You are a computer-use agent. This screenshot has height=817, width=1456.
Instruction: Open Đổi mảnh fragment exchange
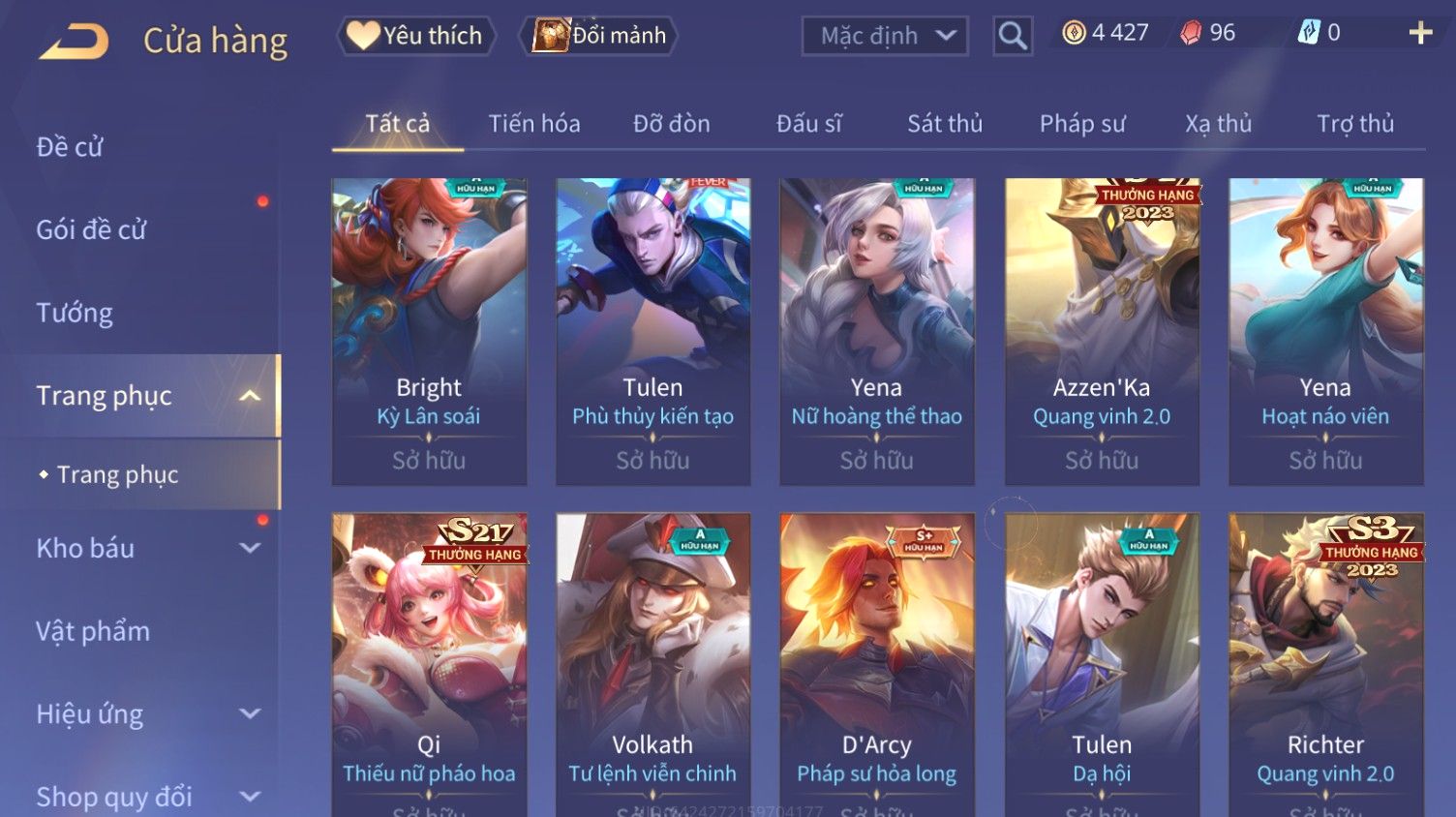click(598, 36)
